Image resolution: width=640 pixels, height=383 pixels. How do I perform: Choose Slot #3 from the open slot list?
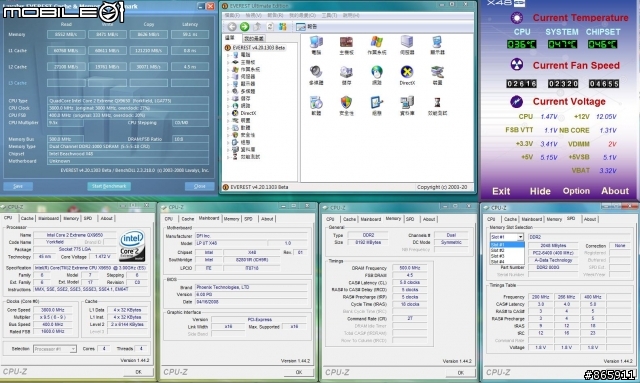[507, 256]
